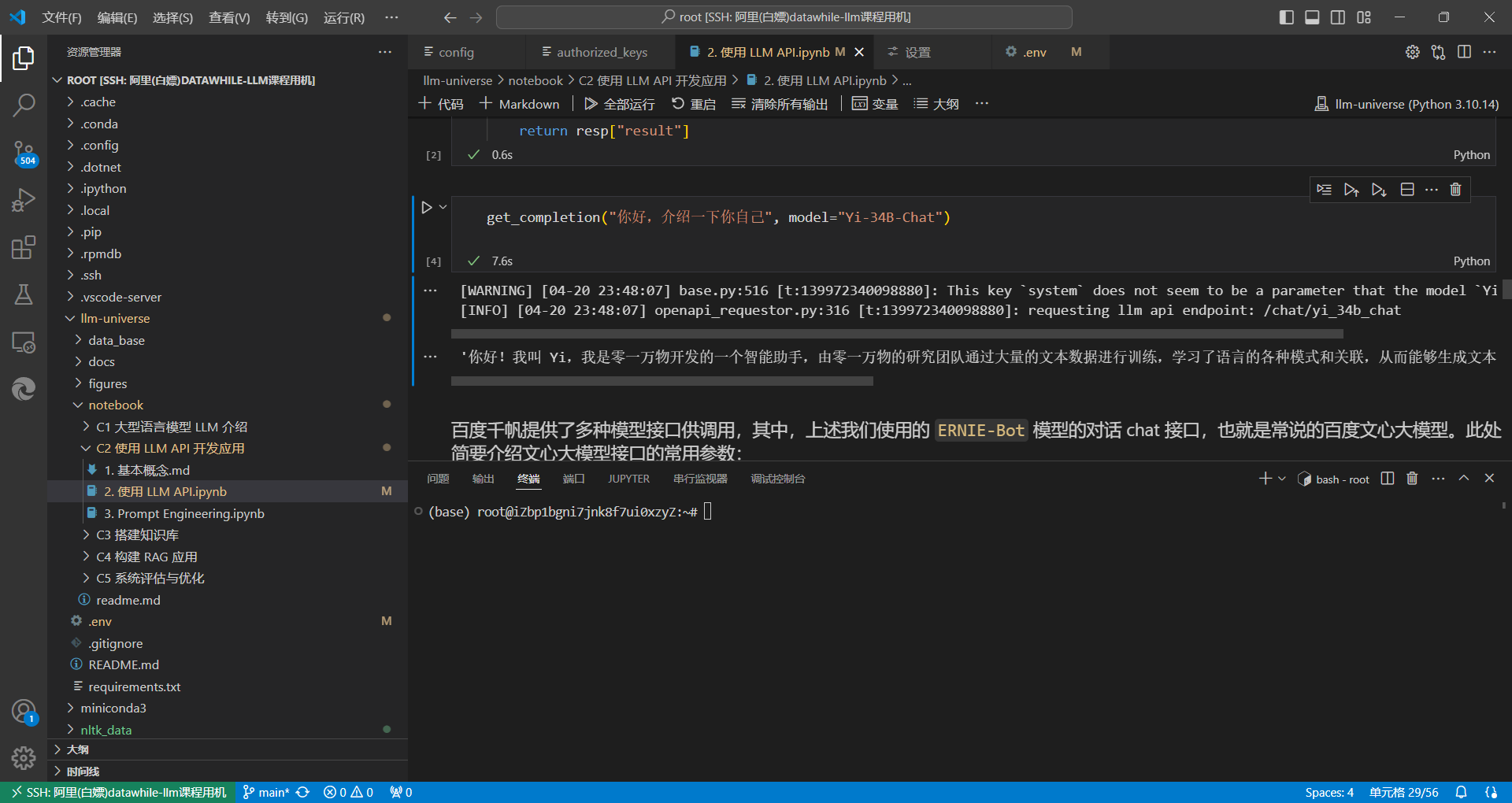Switch to the authorized_keys editor tab
1512x803 pixels.
pos(602,52)
